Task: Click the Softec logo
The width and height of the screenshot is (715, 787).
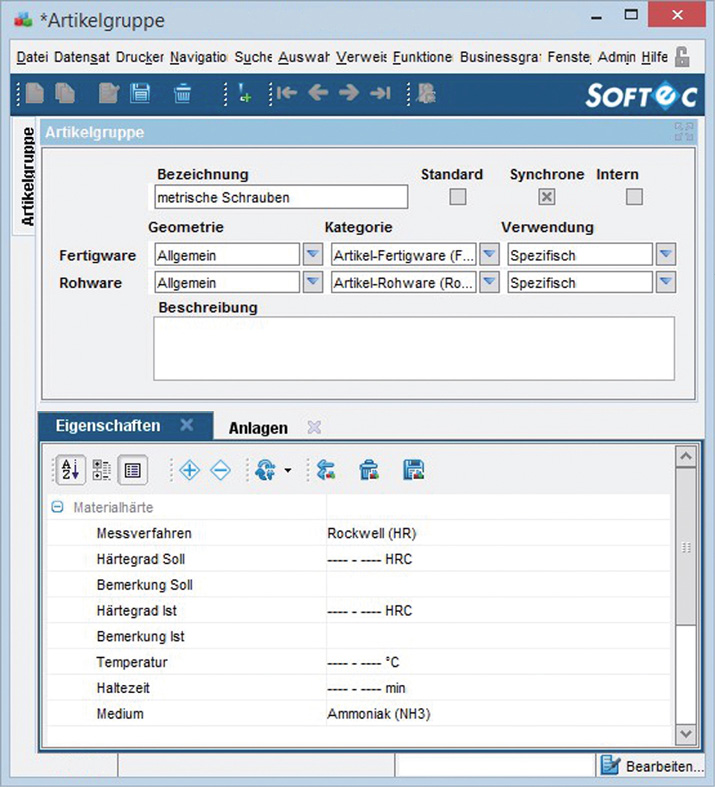Action: tap(641, 95)
